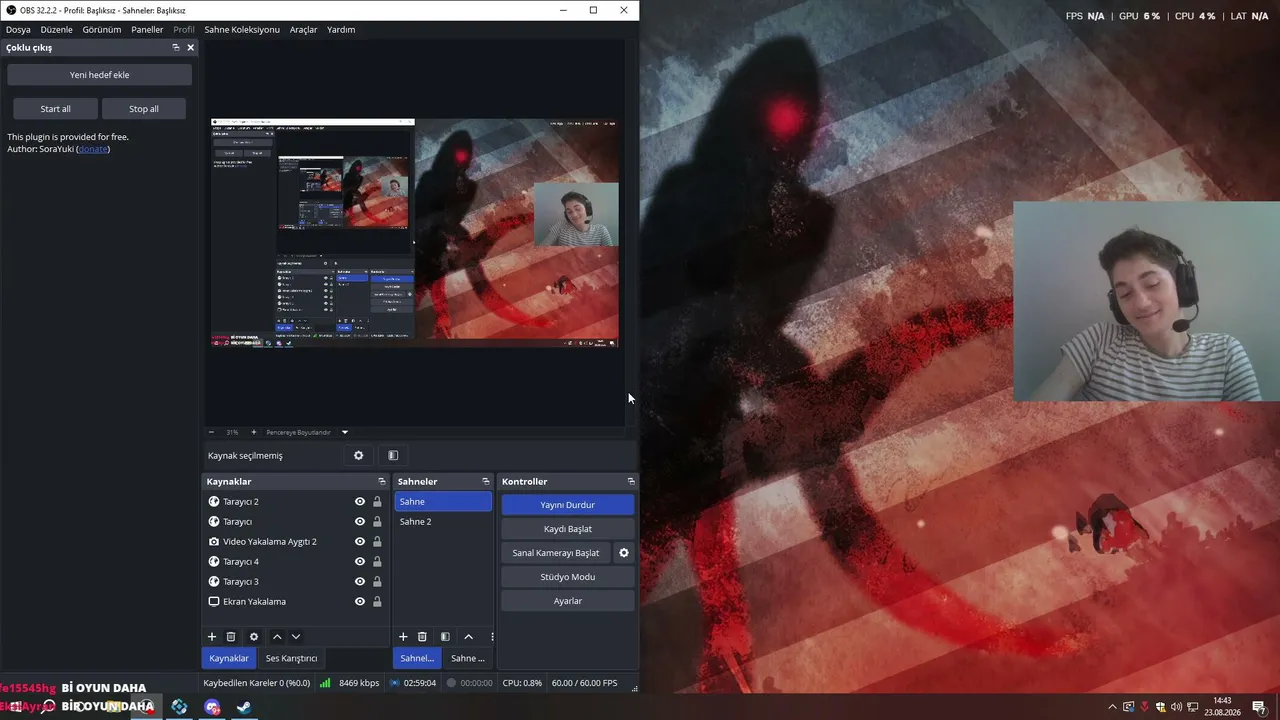
Task: Move source up with arrow icon
Action: [277, 637]
